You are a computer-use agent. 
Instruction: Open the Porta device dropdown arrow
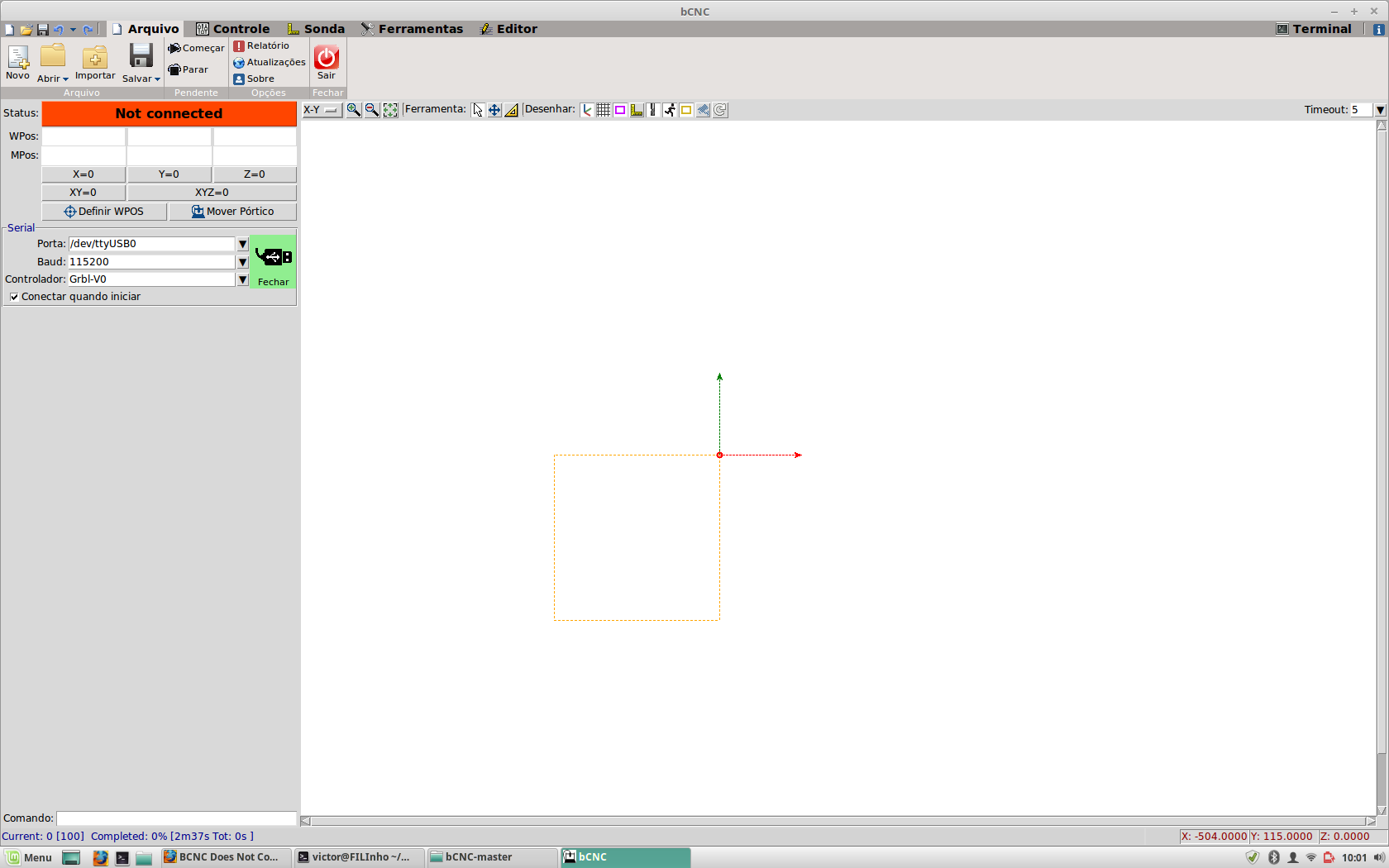pos(242,244)
